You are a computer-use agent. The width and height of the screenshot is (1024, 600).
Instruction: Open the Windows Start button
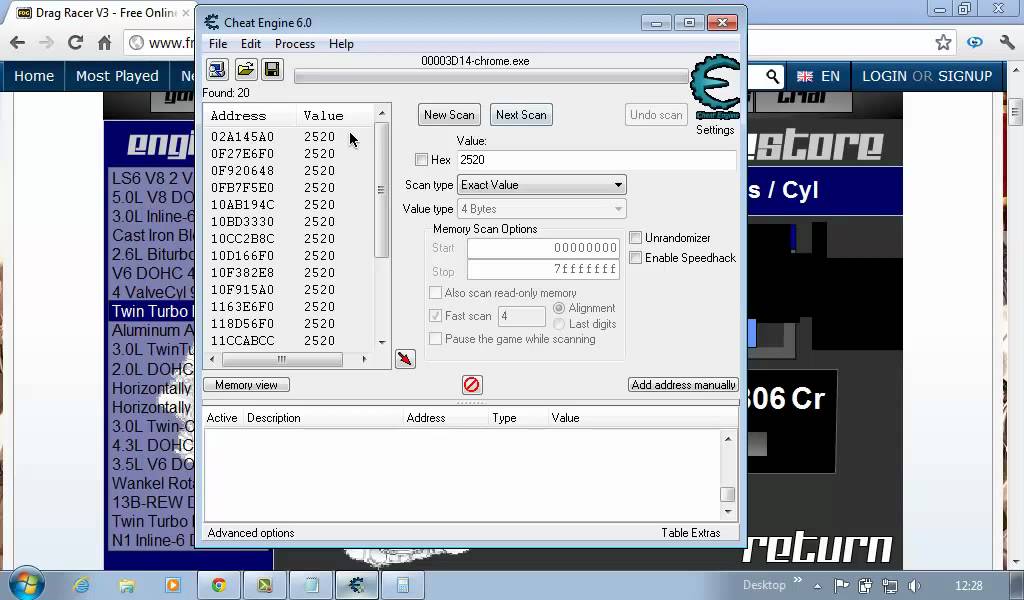pos(26,584)
